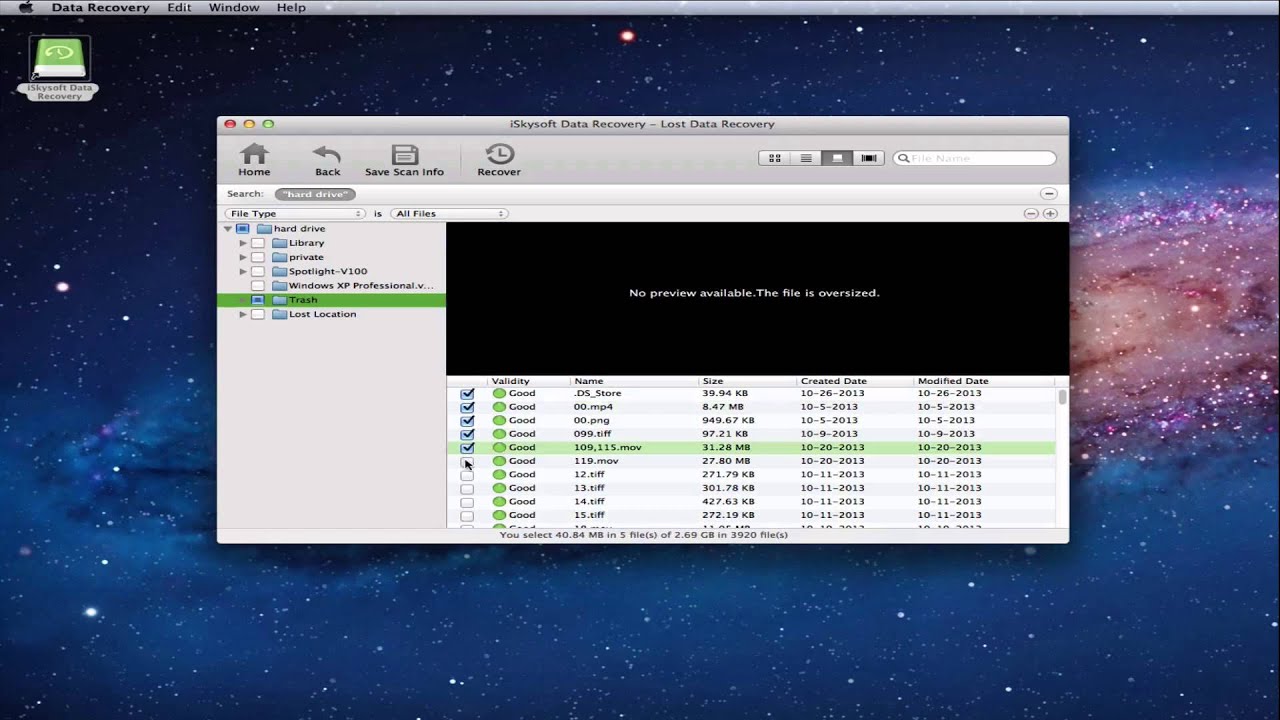The width and height of the screenshot is (1280, 720).
Task: Expand the Library folder
Action: [x=243, y=243]
